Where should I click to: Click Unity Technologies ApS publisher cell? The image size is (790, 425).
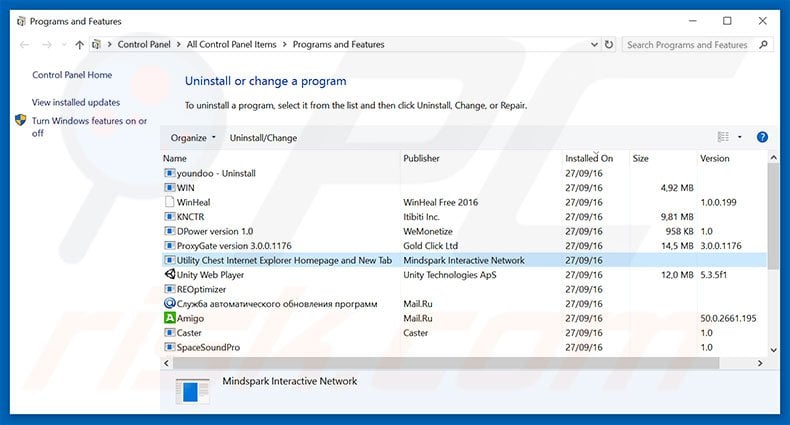(449, 275)
